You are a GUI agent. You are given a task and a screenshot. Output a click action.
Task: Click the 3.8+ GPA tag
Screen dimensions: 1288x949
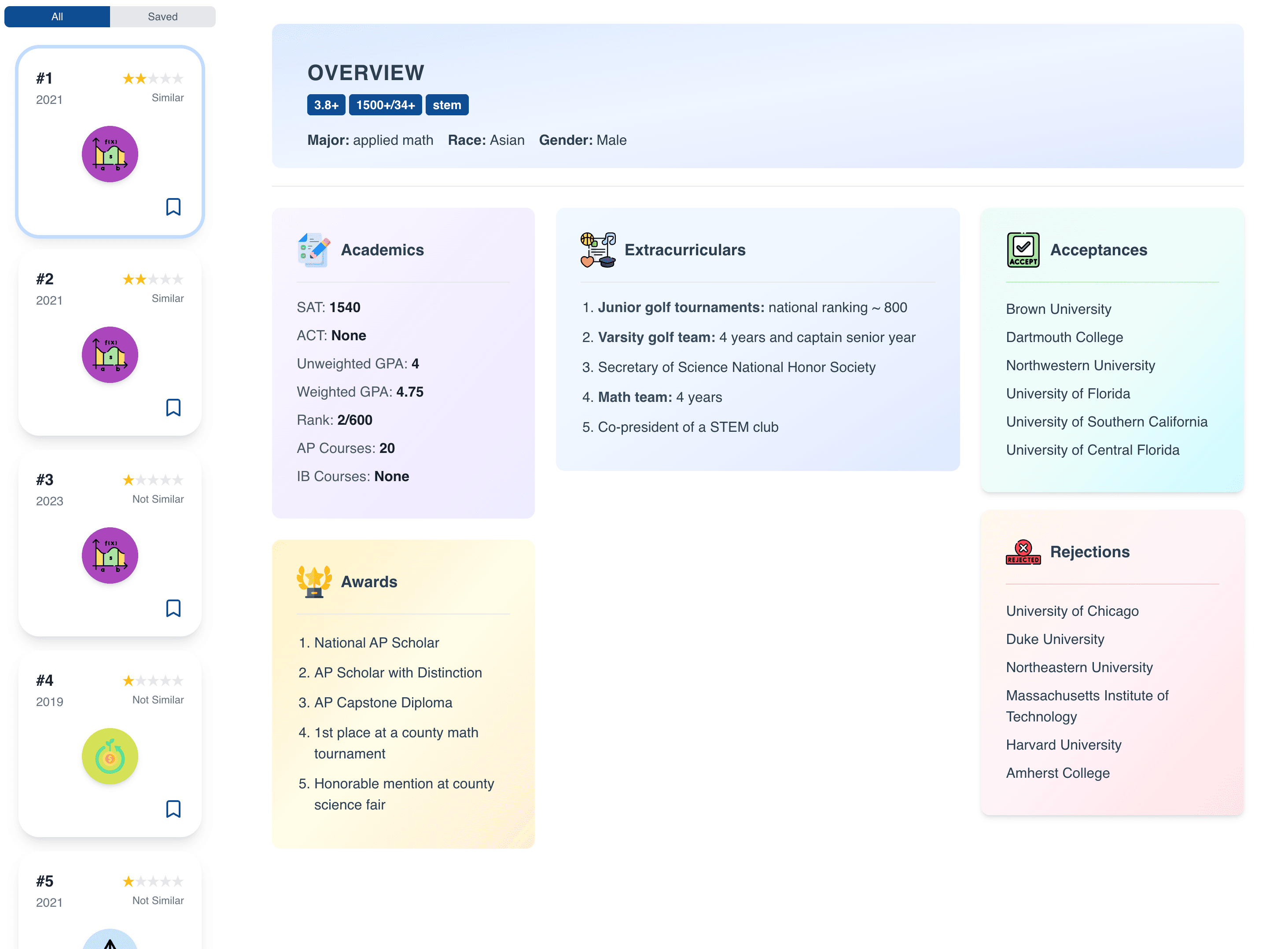(326, 105)
